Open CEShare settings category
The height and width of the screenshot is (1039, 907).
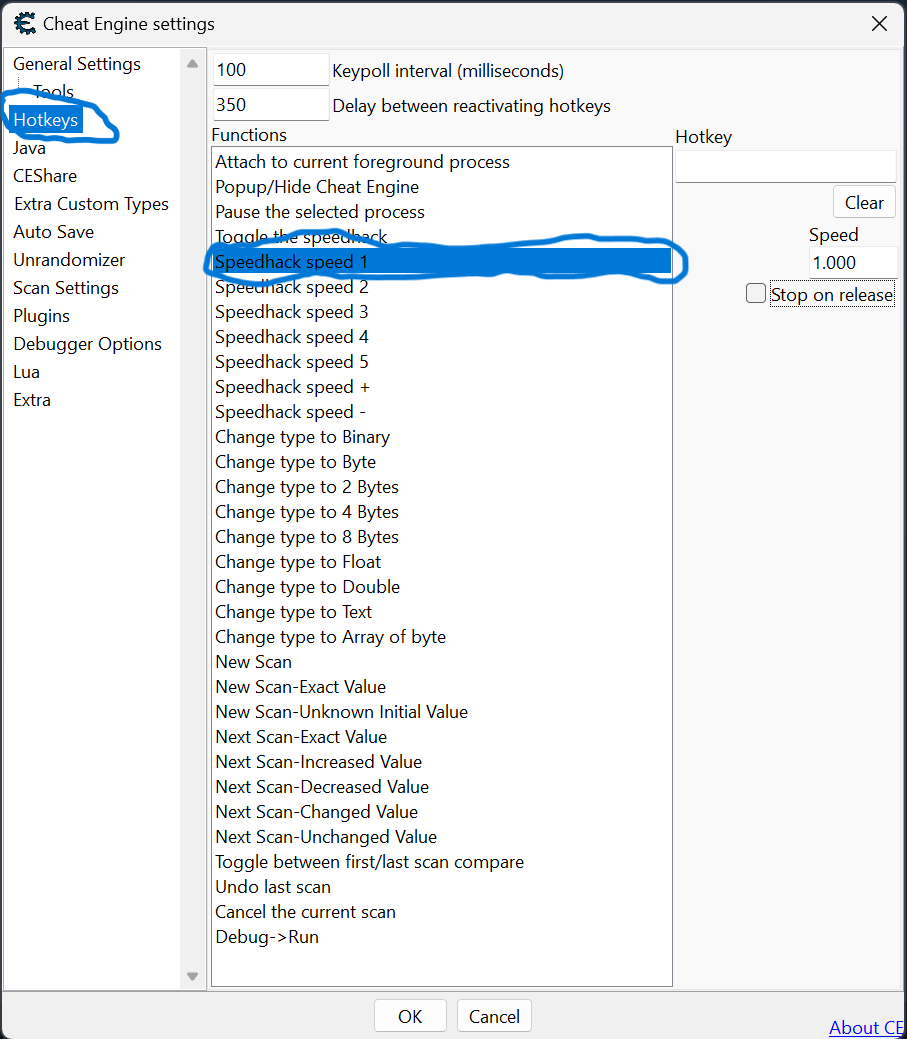point(45,176)
